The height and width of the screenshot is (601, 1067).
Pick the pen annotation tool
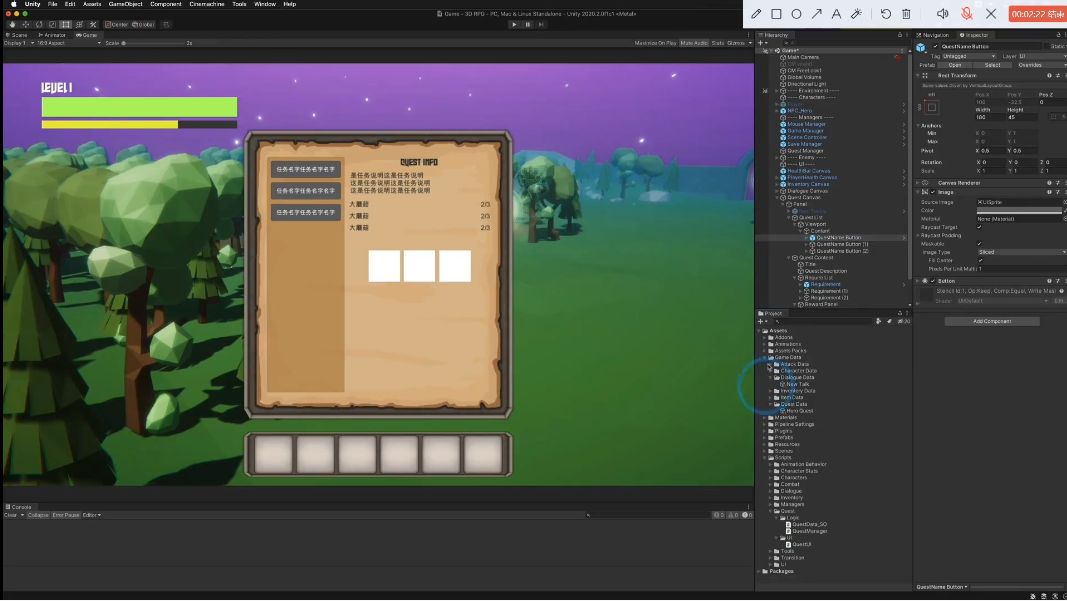[756, 14]
